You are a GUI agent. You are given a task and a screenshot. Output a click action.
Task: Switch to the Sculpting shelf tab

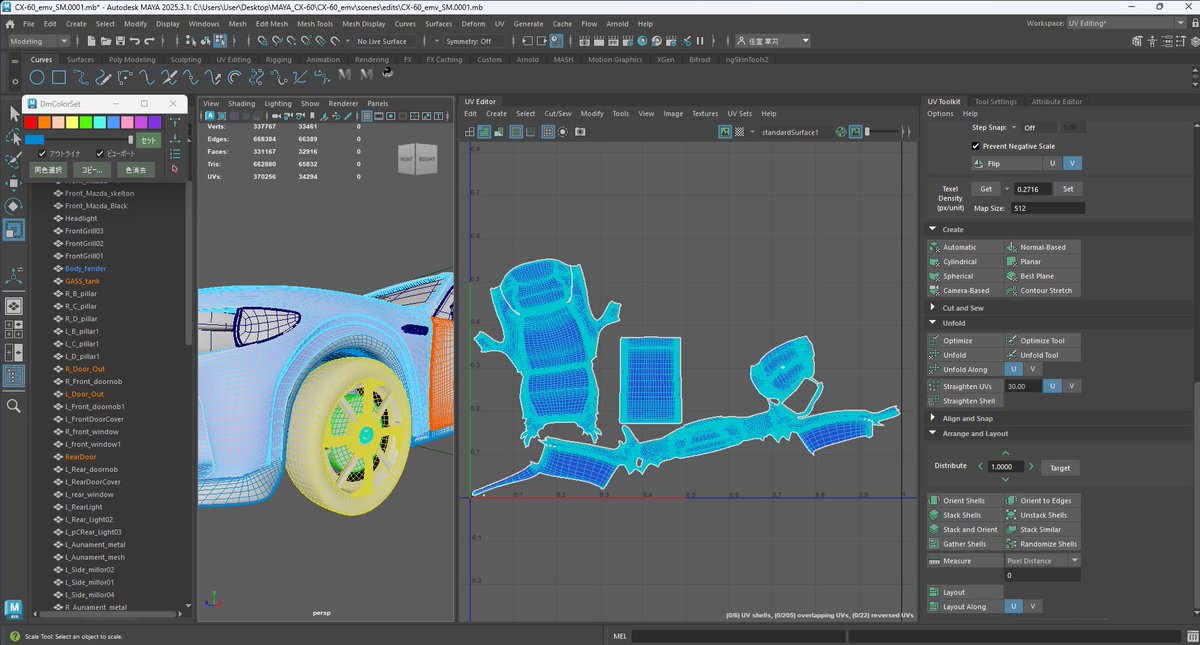(185, 59)
